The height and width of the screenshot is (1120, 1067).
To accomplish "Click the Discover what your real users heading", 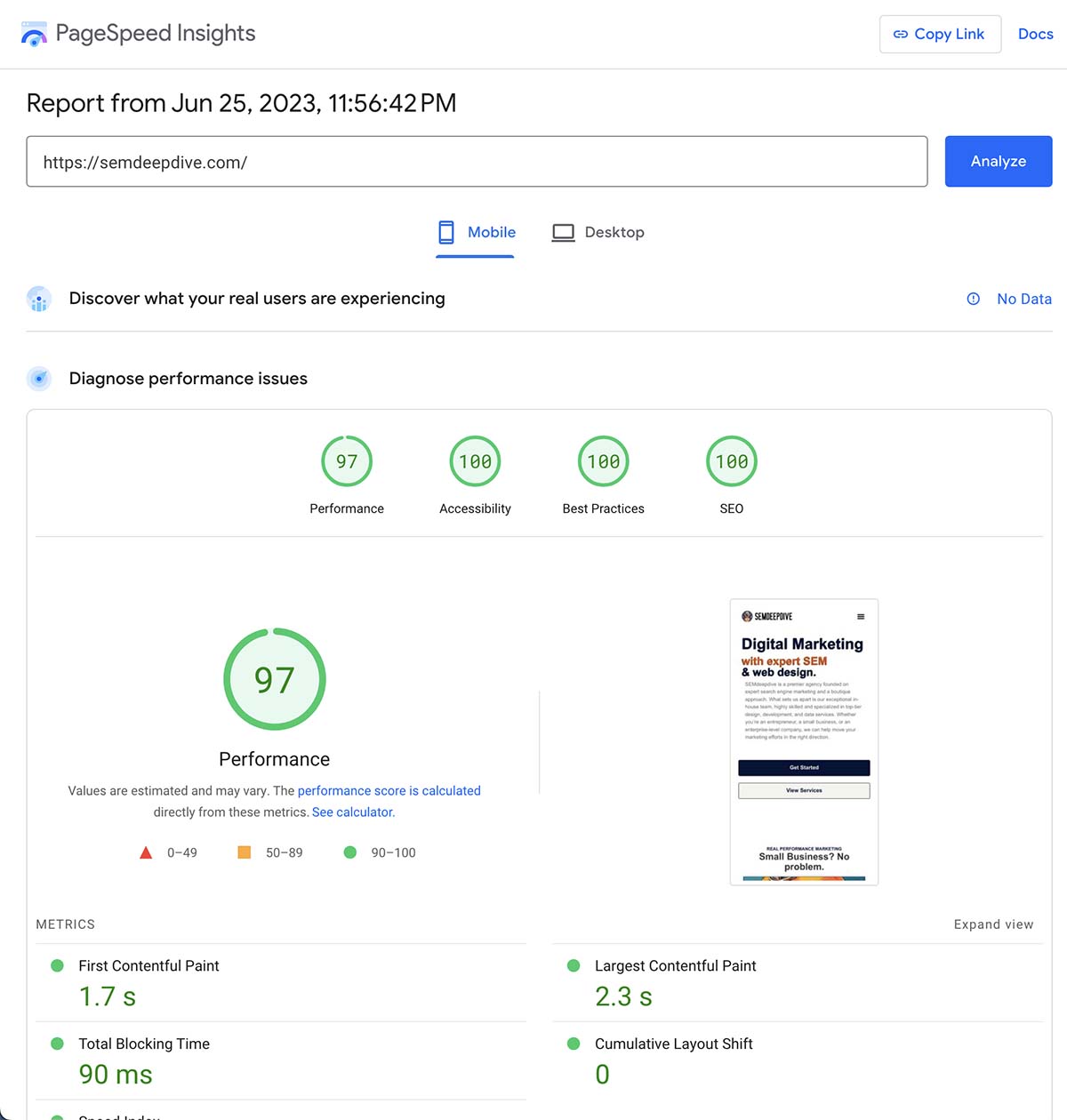I will (x=257, y=299).
